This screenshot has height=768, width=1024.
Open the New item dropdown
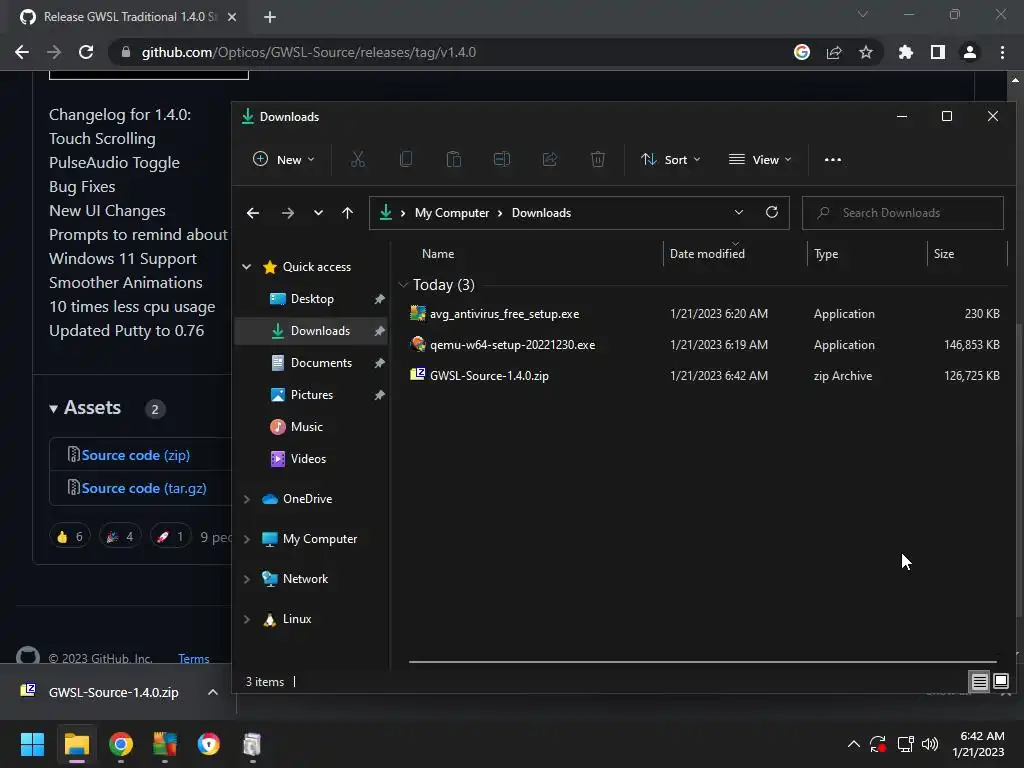(284, 159)
